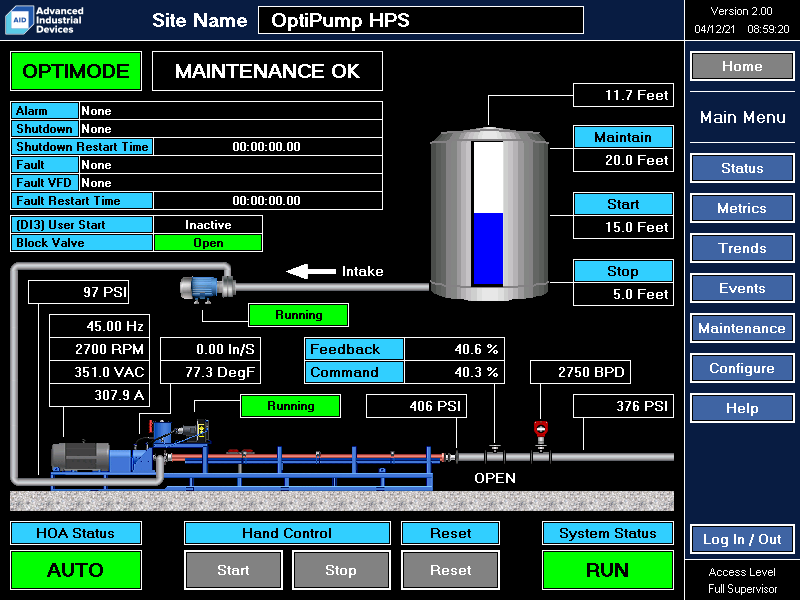The image size is (800, 600).
Task: Click the Site Name field OptiPump HPS
Action: coord(421,20)
